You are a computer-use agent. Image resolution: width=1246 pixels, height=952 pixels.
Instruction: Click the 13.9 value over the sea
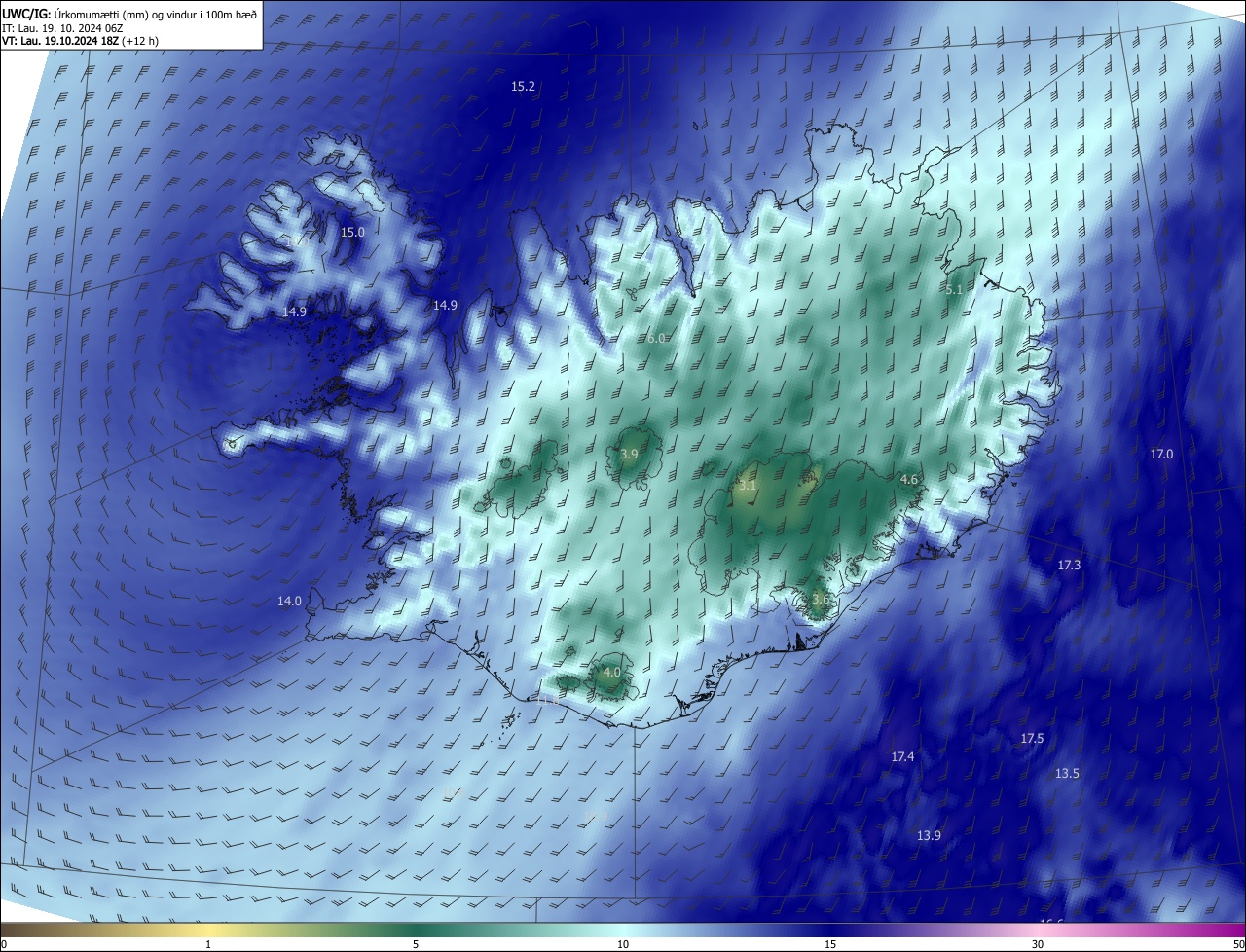[x=930, y=836]
